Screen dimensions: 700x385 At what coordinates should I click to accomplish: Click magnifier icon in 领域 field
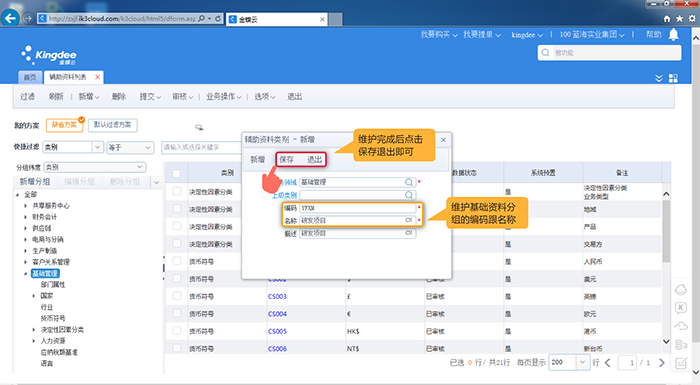pos(408,182)
